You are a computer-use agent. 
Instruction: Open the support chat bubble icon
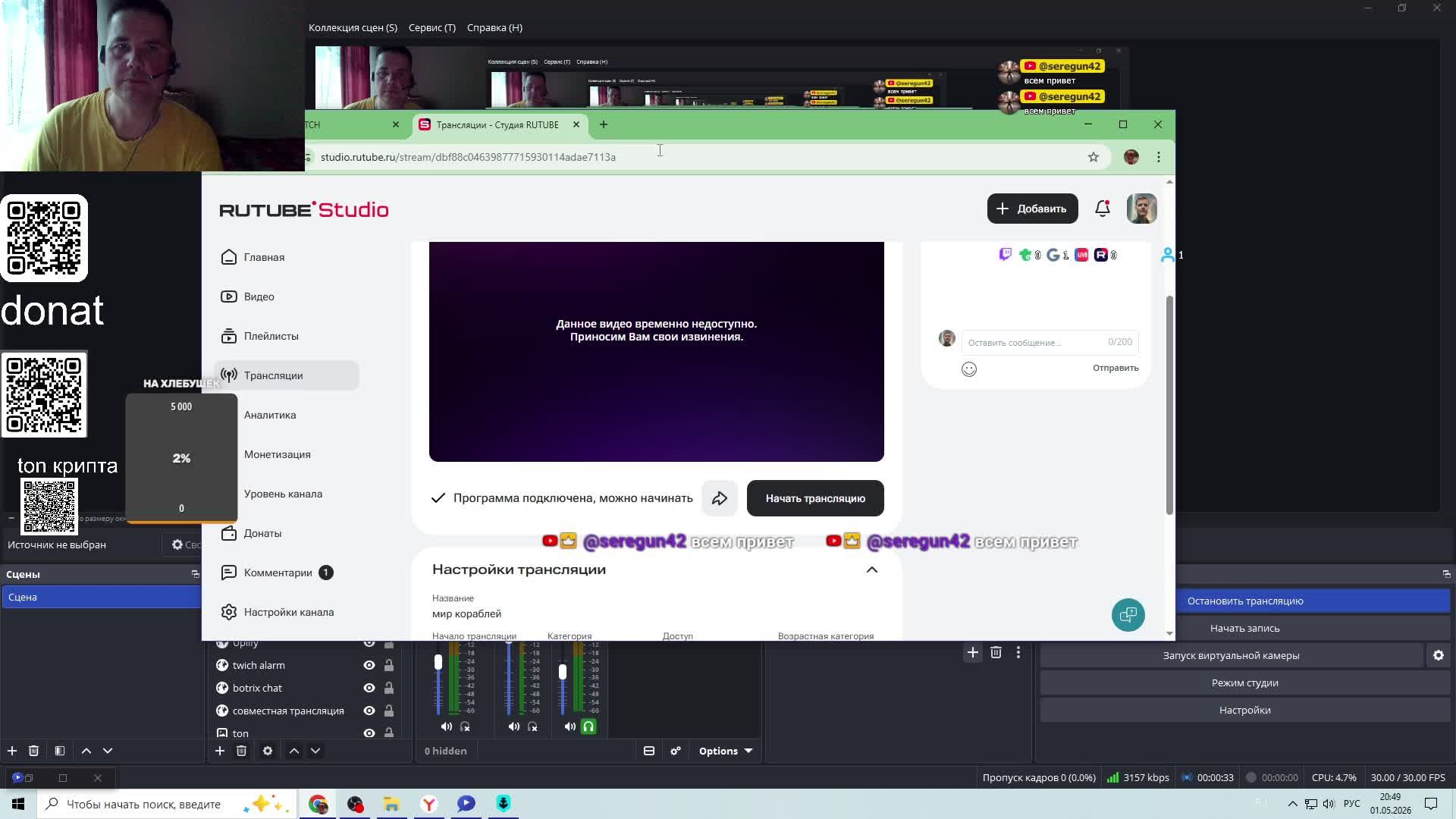1128,614
